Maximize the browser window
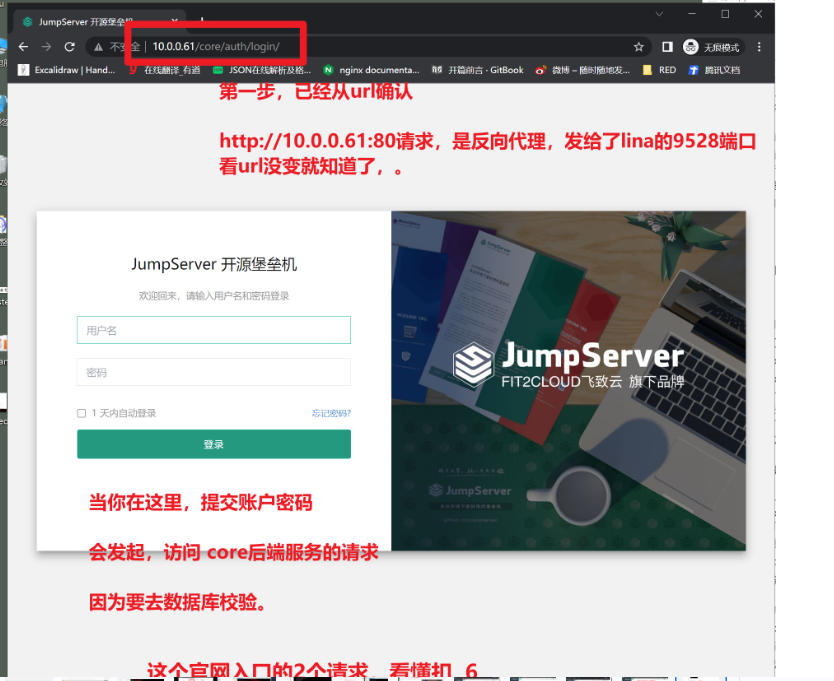Image resolution: width=834 pixels, height=681 pixels. pyautogui.click(x=725, y=14)
